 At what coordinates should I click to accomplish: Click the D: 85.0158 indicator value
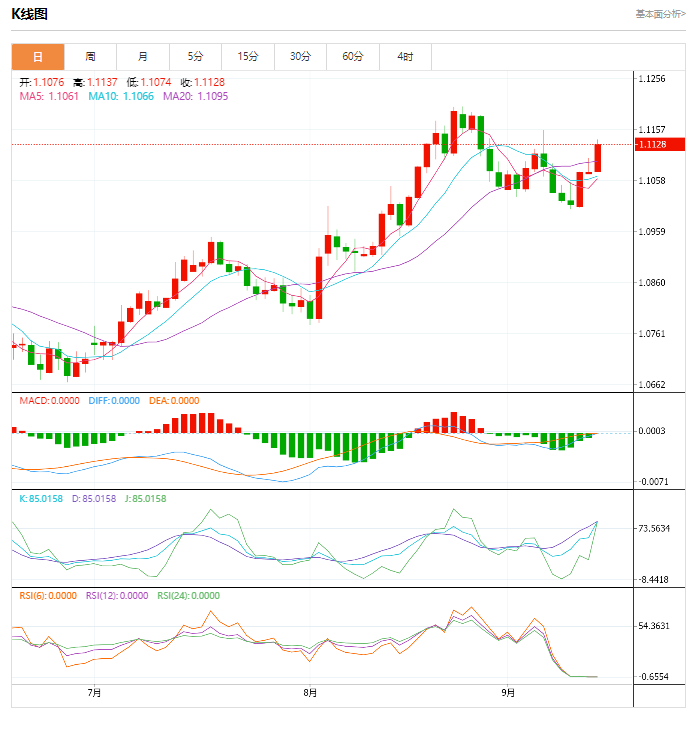click(94, 499)
